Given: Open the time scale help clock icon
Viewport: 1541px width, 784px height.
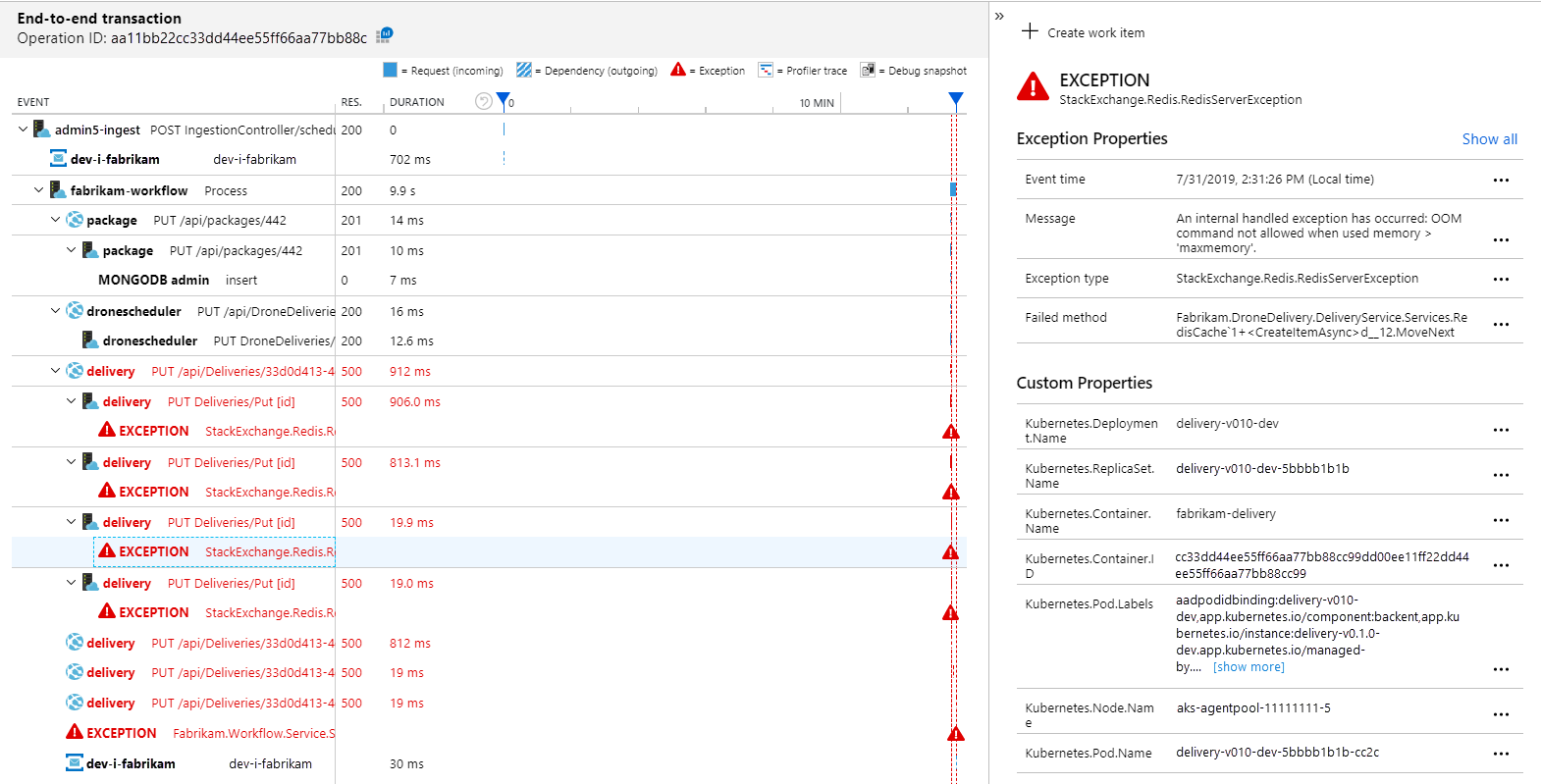Looking at the screenshot, I should click(483, 101).
